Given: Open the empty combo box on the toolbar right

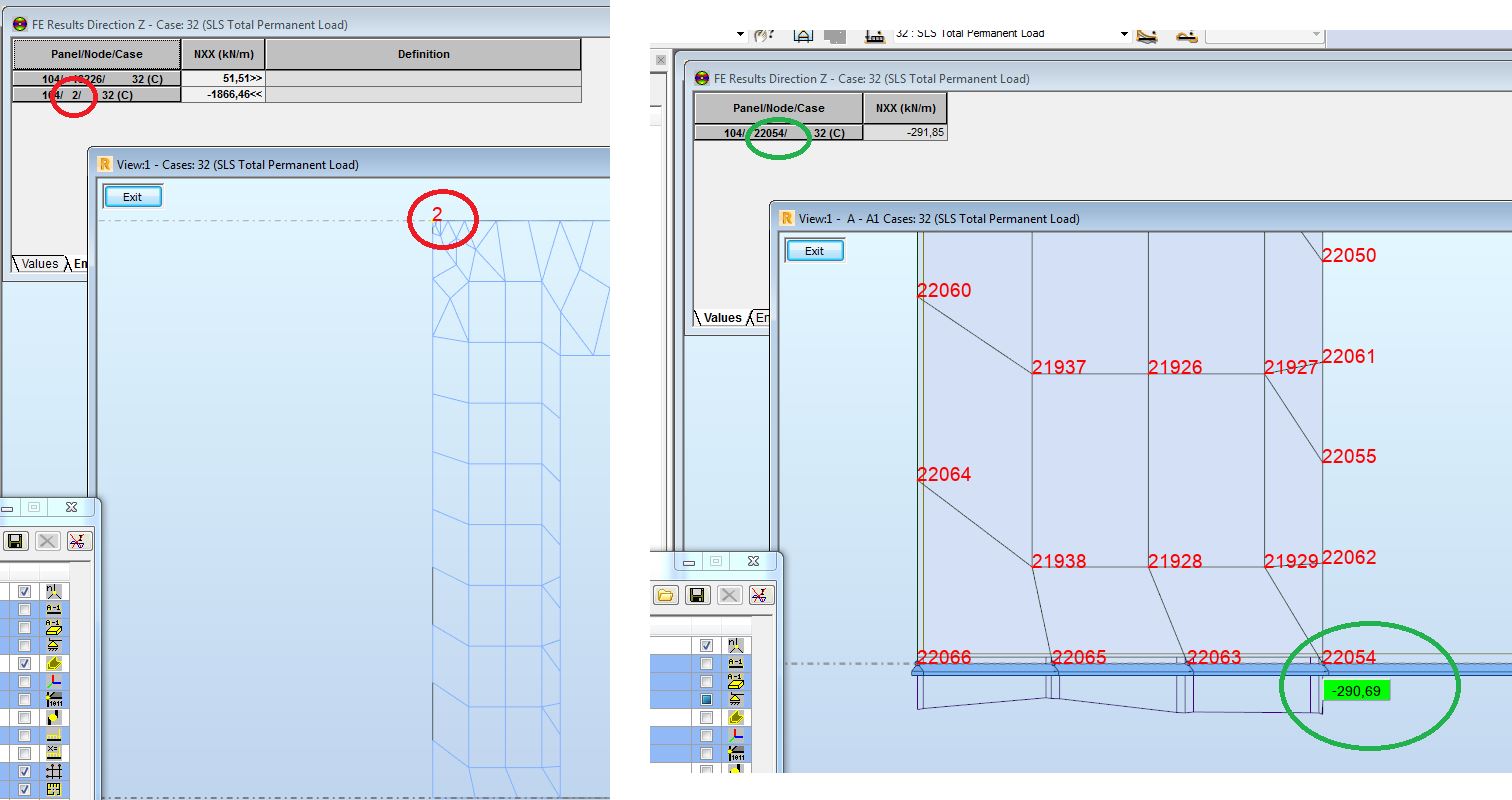Looking at the screenshot, I should [1264, 35].
